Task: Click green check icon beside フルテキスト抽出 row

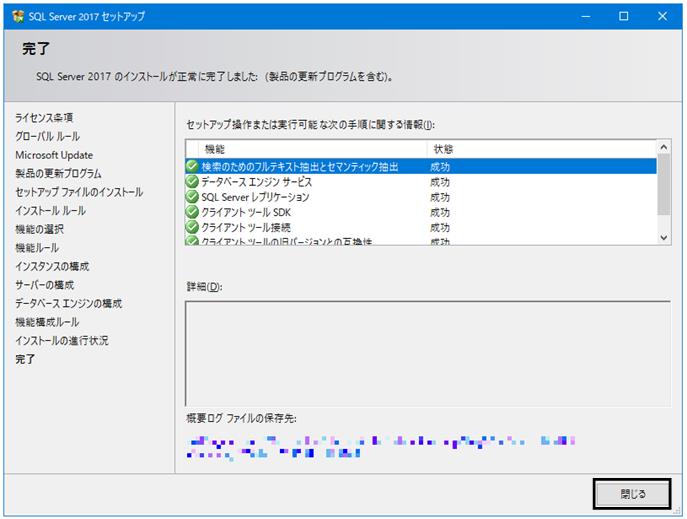Action: coord(192,166)
